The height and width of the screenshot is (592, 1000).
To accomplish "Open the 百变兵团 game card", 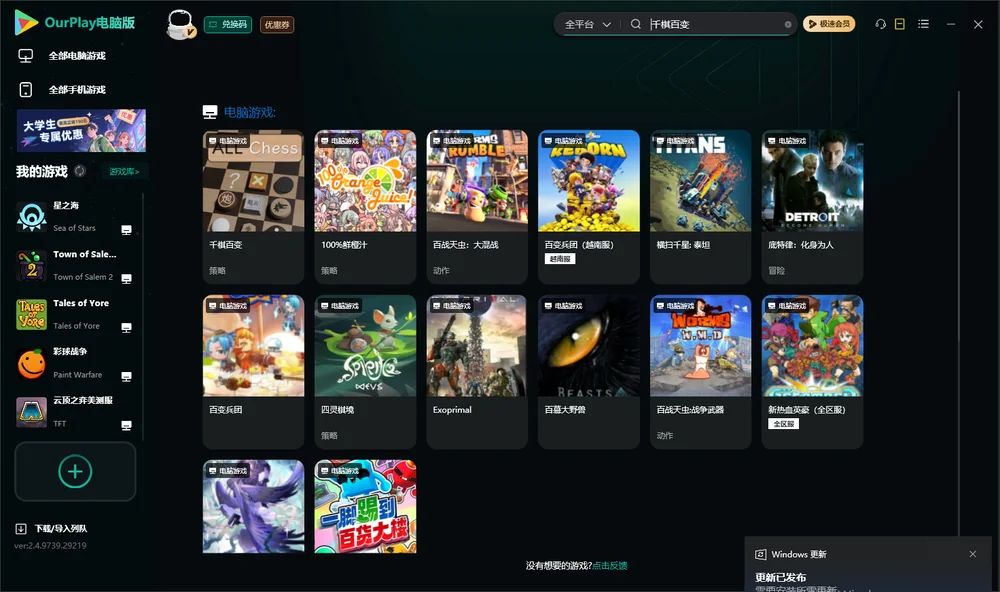I will pyautogui.click(x=253, y=372).
